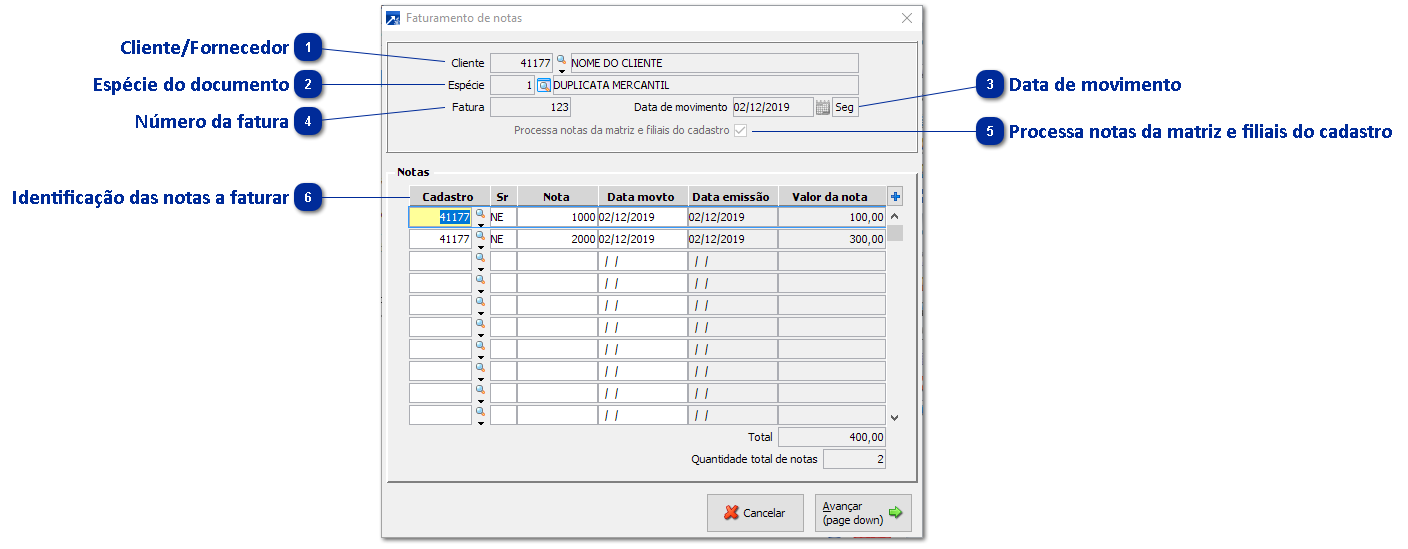Click search magnifier in first Cadastro row
1408x549 pixels.
click(x=480, y=214)
